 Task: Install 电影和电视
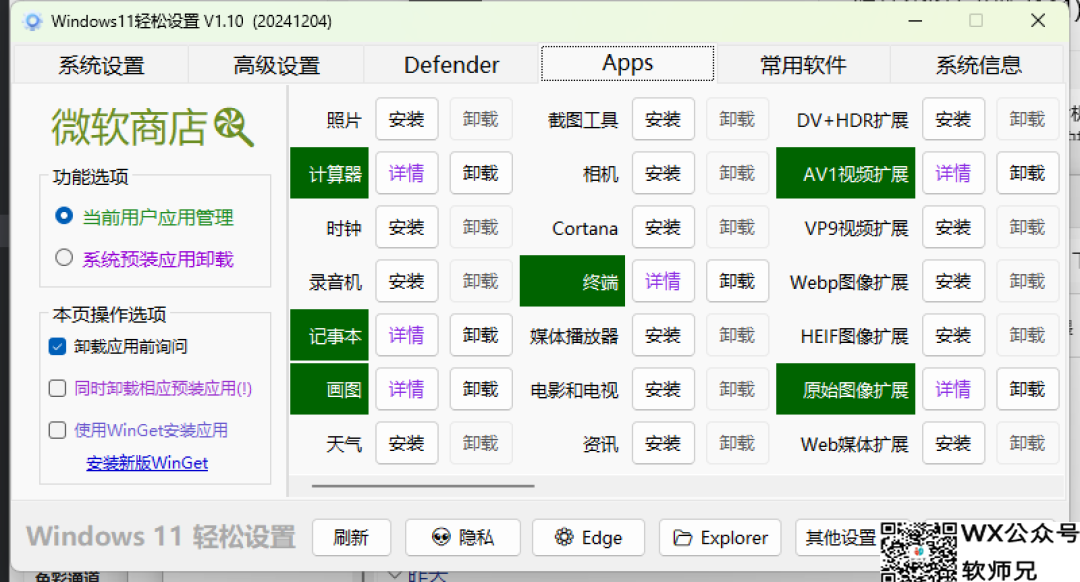(663, 389)
